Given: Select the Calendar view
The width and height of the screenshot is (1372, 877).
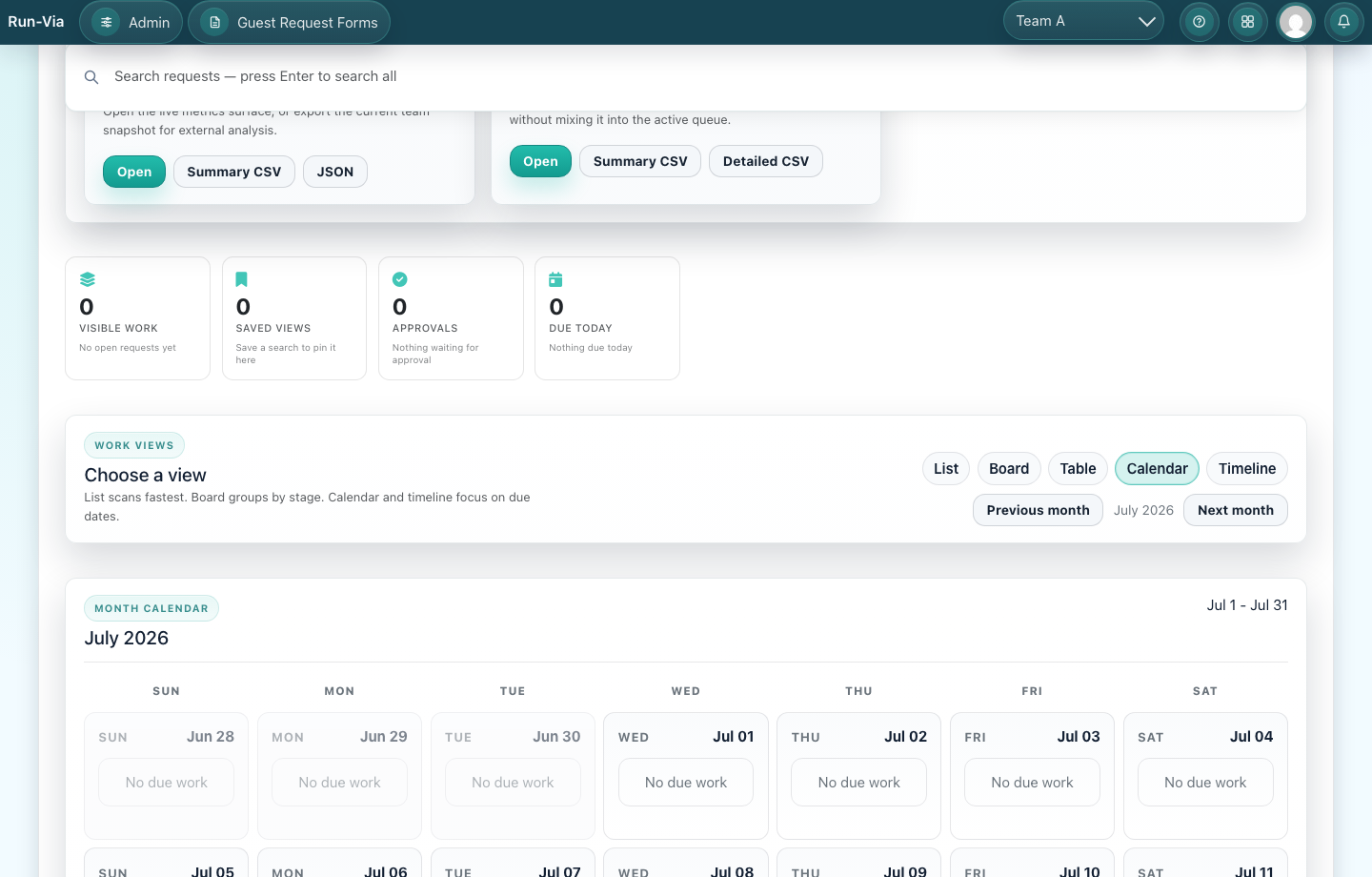Looking at the screenshot, I should point(1157,468).
